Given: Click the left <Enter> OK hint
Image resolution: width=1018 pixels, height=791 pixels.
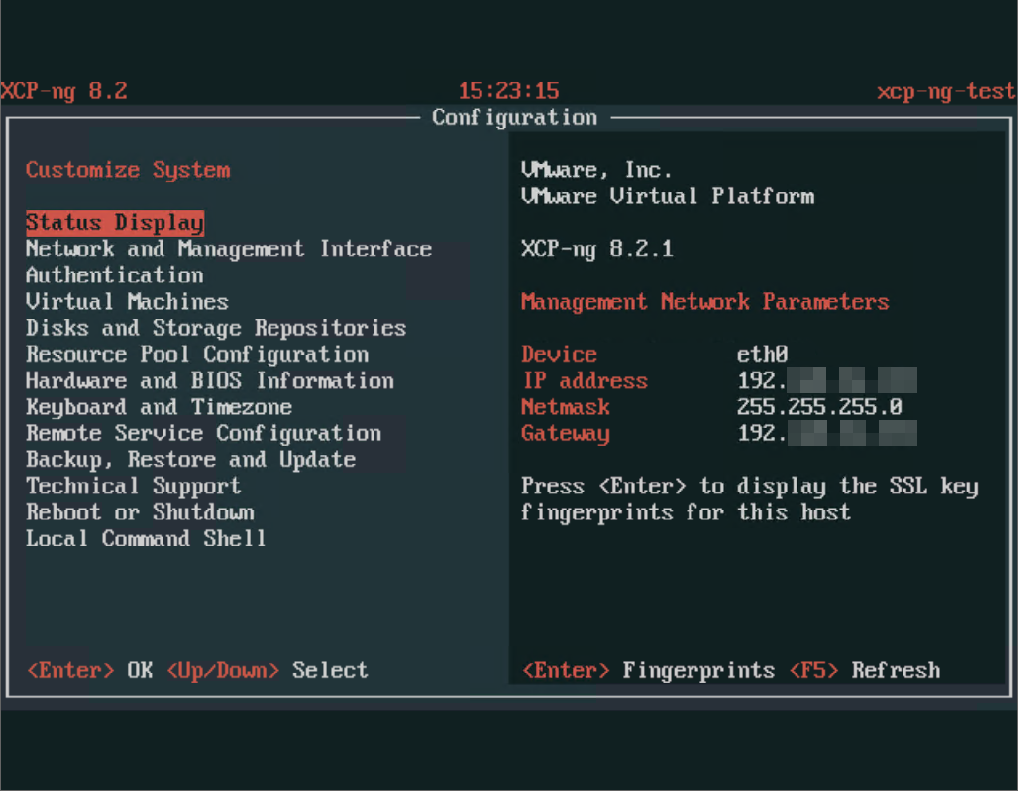Looking at the screenshot, I should [x=90, y=670].
